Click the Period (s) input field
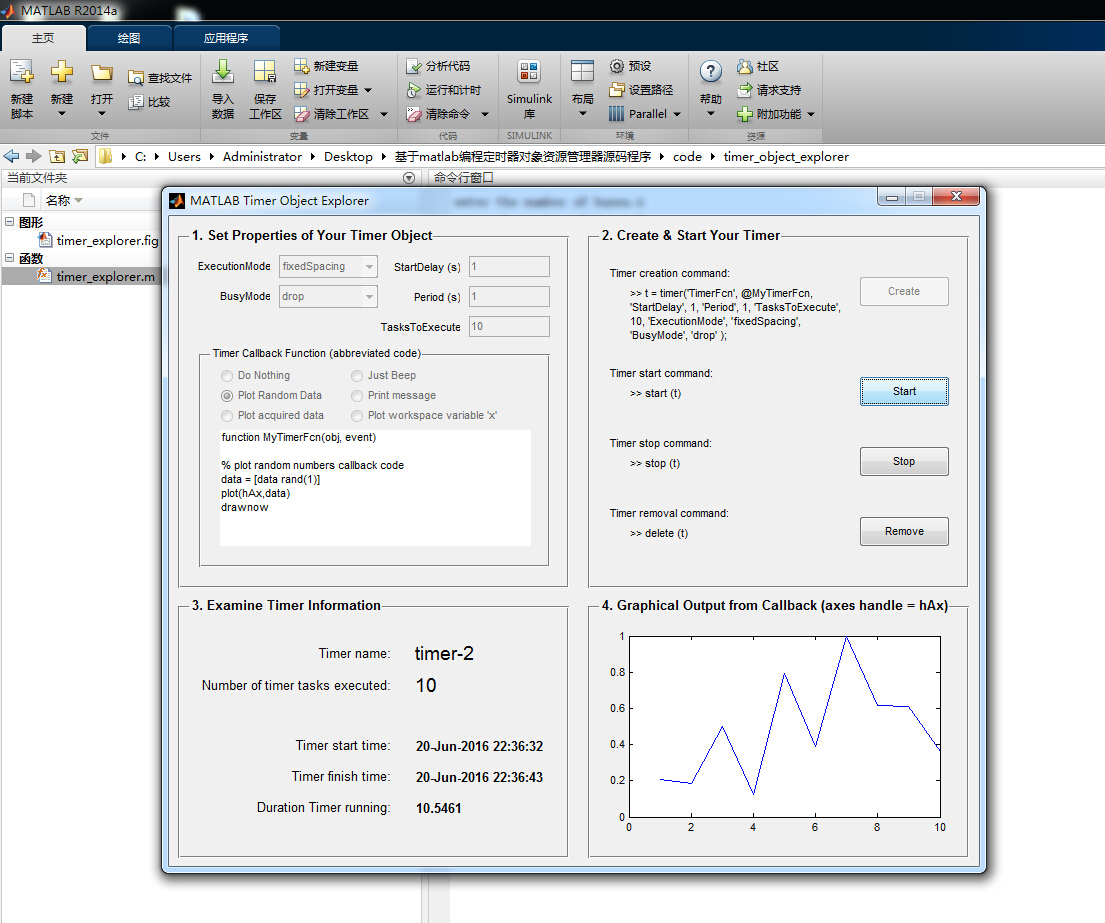 [x=509, y=297]
